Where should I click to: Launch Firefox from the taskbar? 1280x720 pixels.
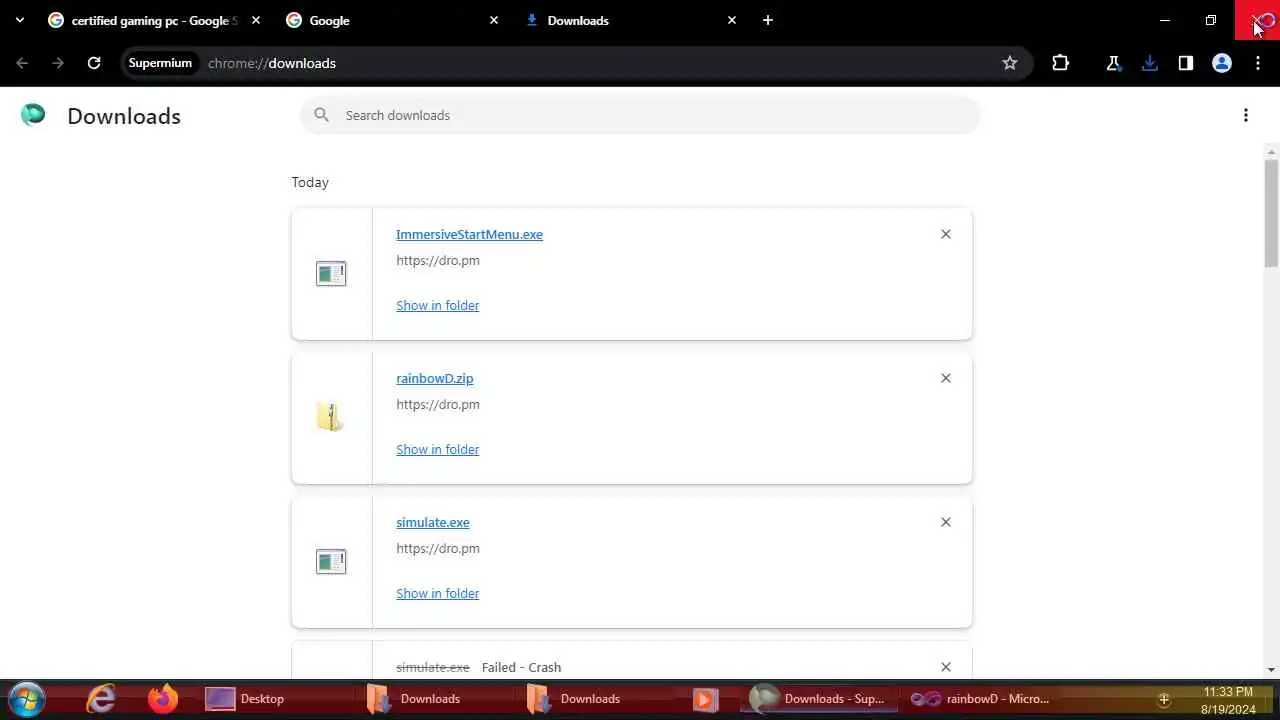[x=162, y=699]
